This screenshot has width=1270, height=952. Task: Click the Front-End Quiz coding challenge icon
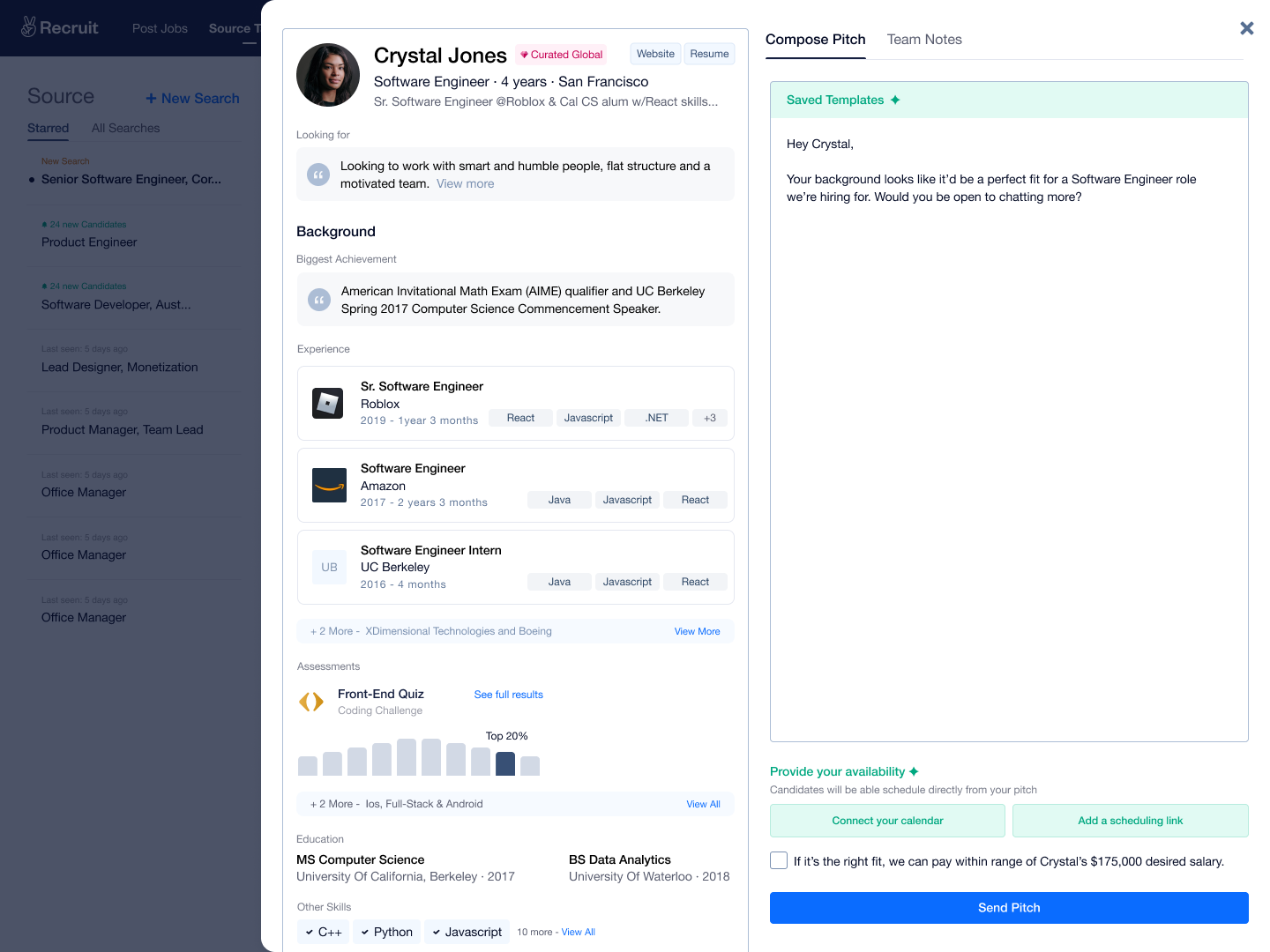(311, 701)
